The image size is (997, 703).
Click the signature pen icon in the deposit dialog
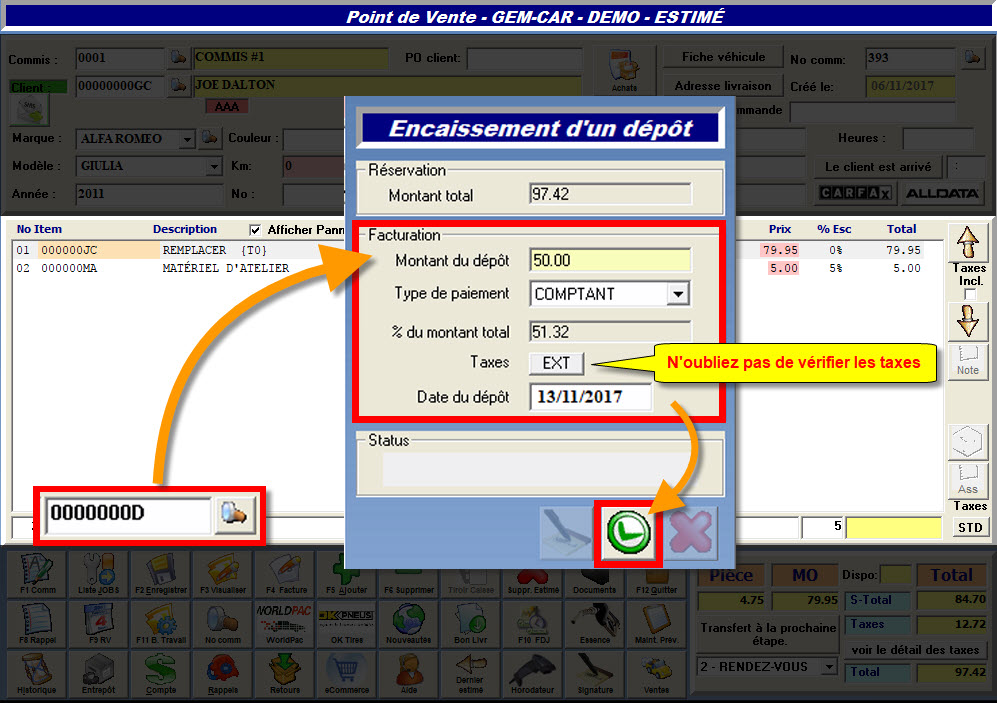pos(565,533)
